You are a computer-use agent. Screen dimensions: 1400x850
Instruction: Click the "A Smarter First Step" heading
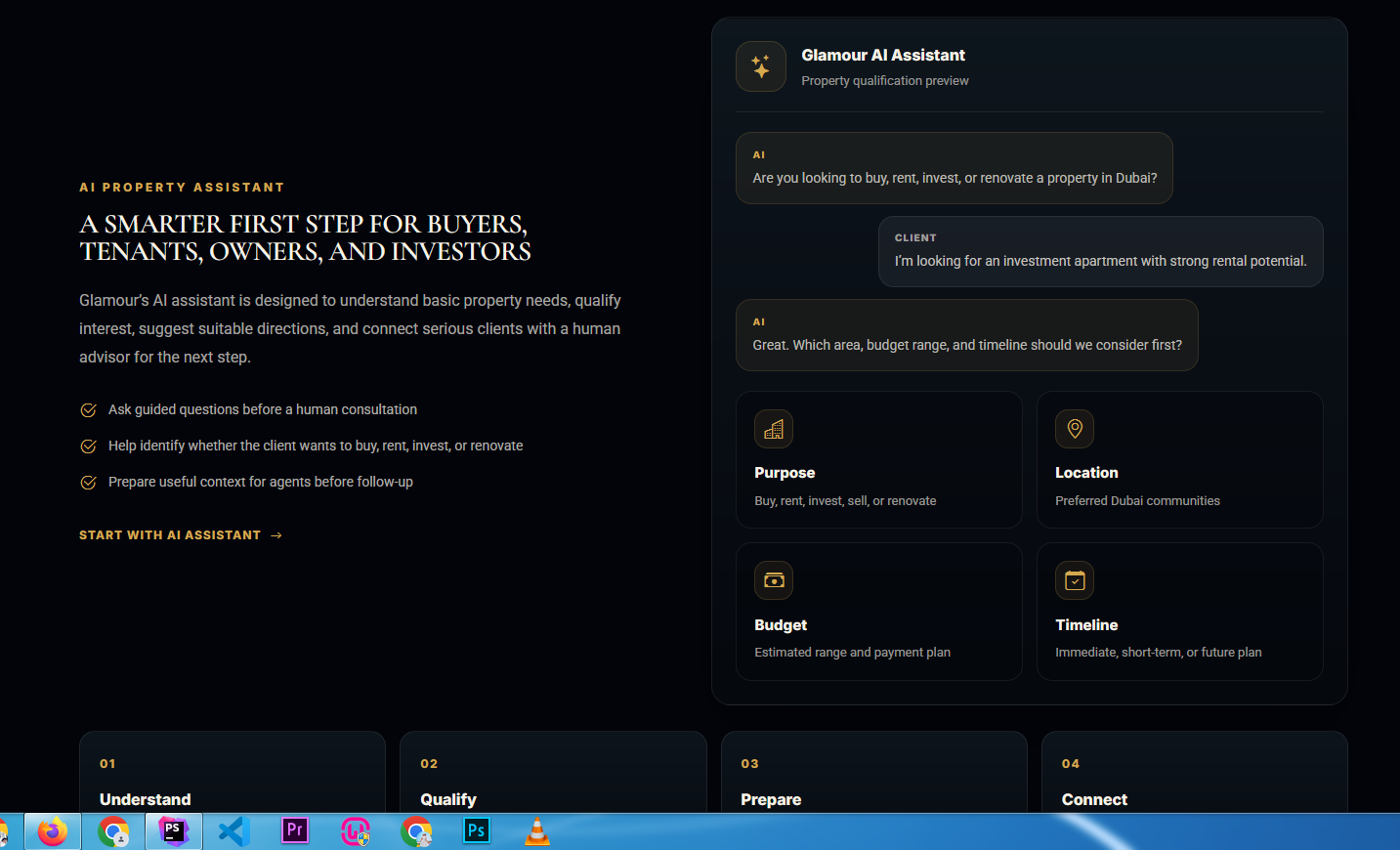coord(305,237)
